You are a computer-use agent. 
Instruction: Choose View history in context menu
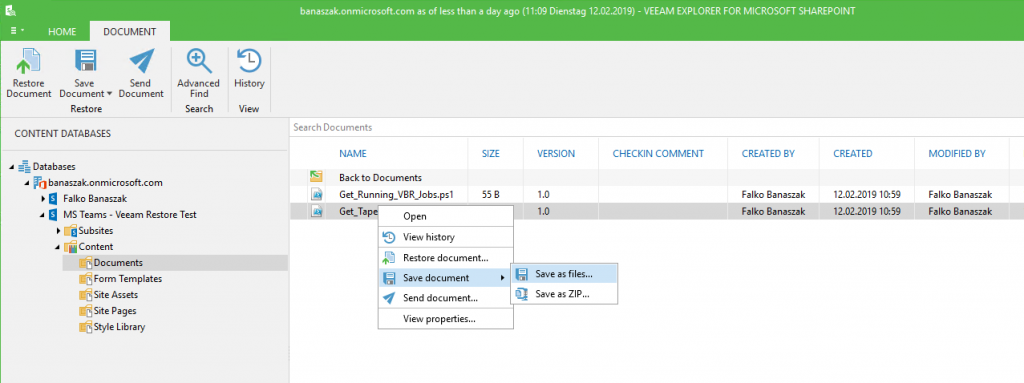click(x=445, y=237)
